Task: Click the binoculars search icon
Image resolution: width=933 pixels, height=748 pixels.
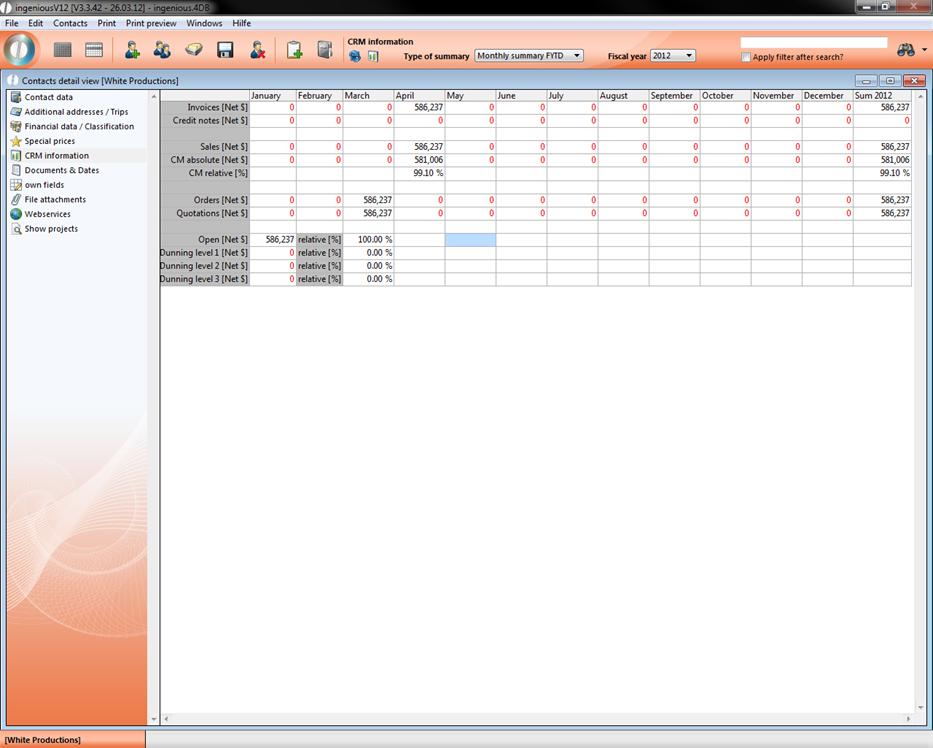Action: [906, 50]
